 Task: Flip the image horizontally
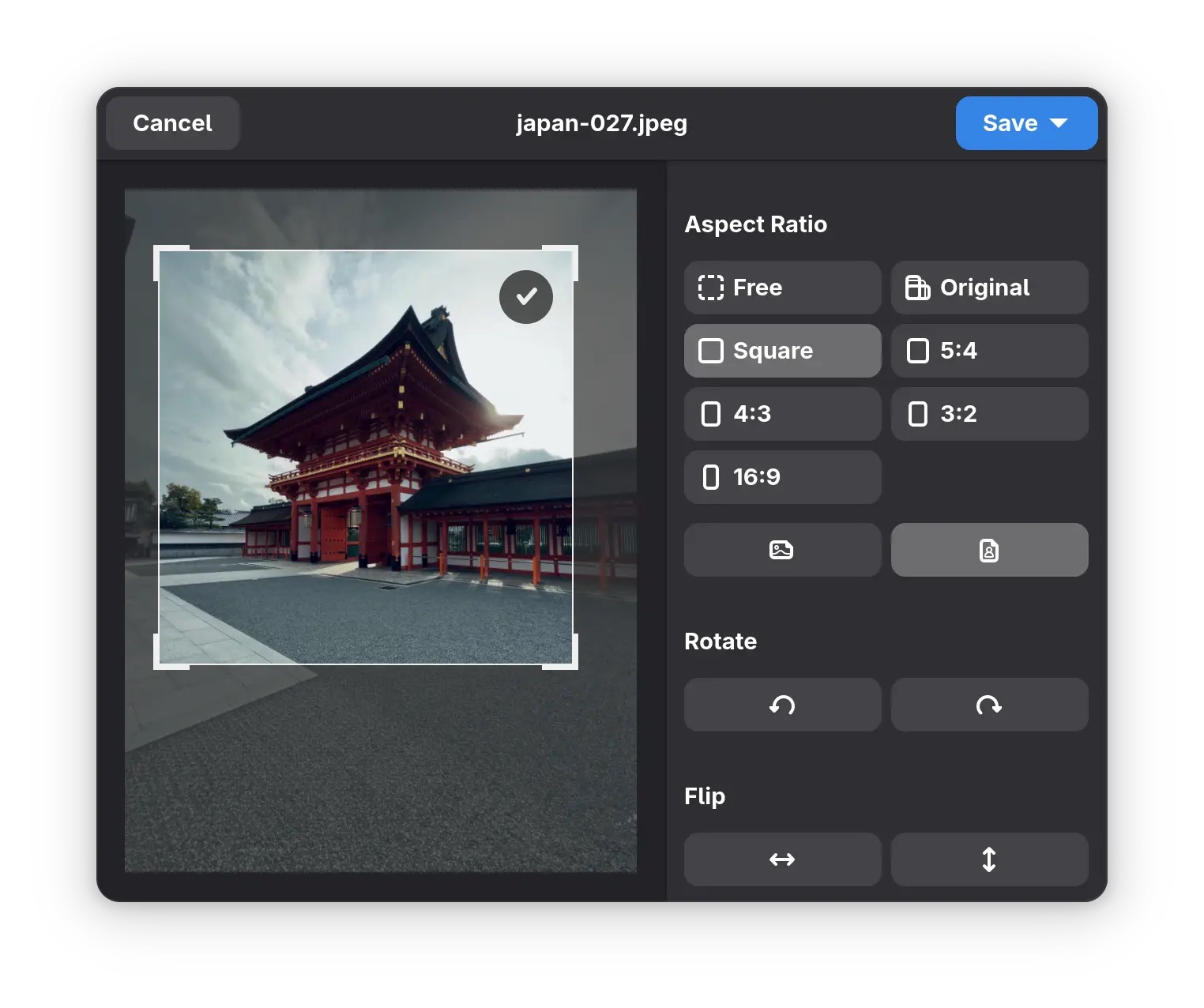coord(782,859)
